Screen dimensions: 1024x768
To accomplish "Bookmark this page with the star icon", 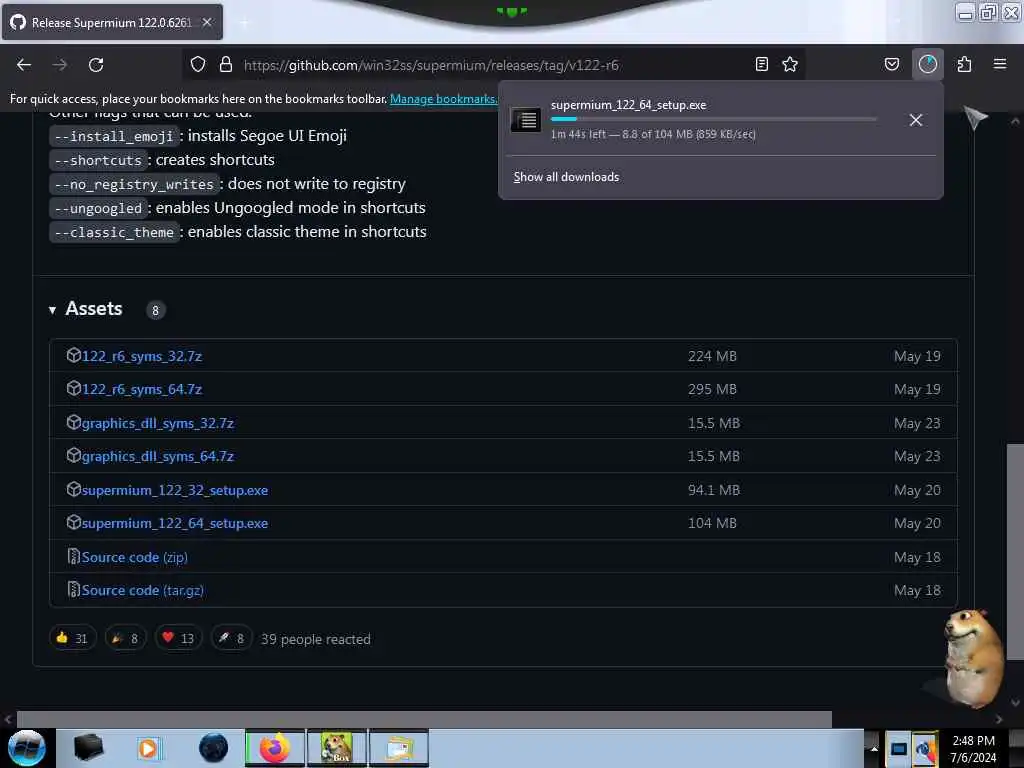I will 790,64.
